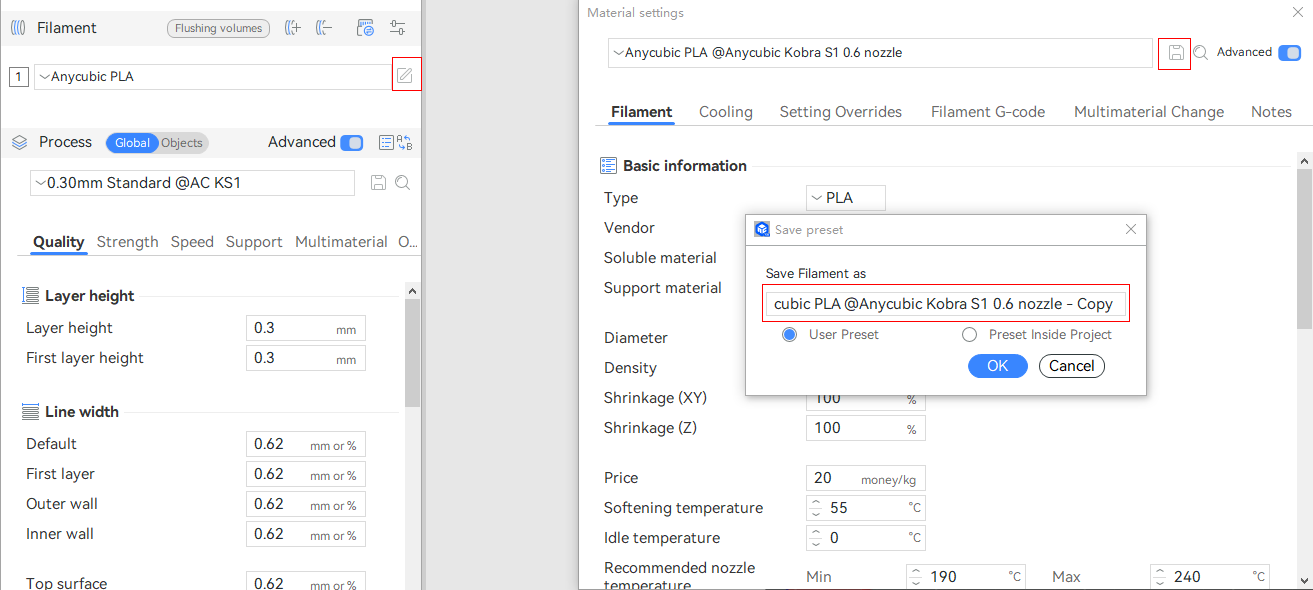Image resolution: width=1313 pixels, height=590 pixels.
Task: Click the Layer height value field
Action: 306,328
